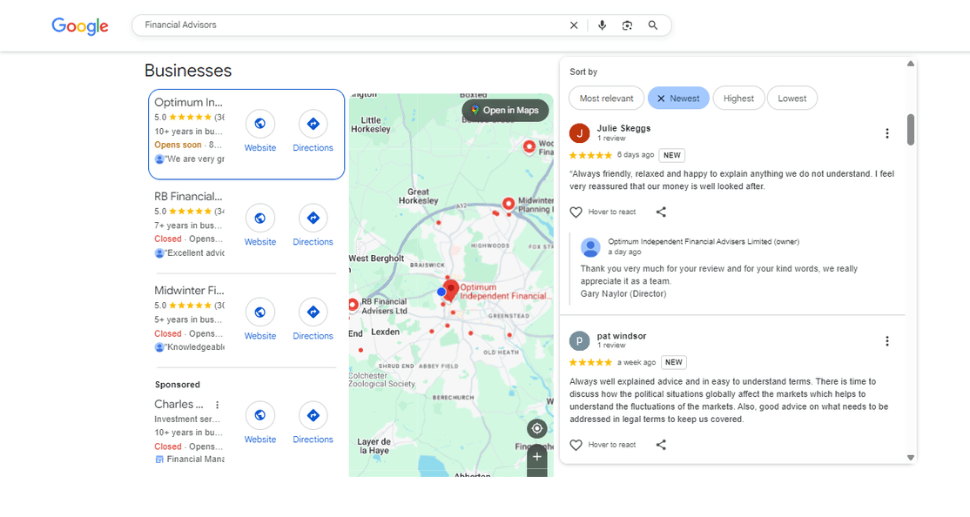Get Directions to Optimum Independent

[313, 124]
